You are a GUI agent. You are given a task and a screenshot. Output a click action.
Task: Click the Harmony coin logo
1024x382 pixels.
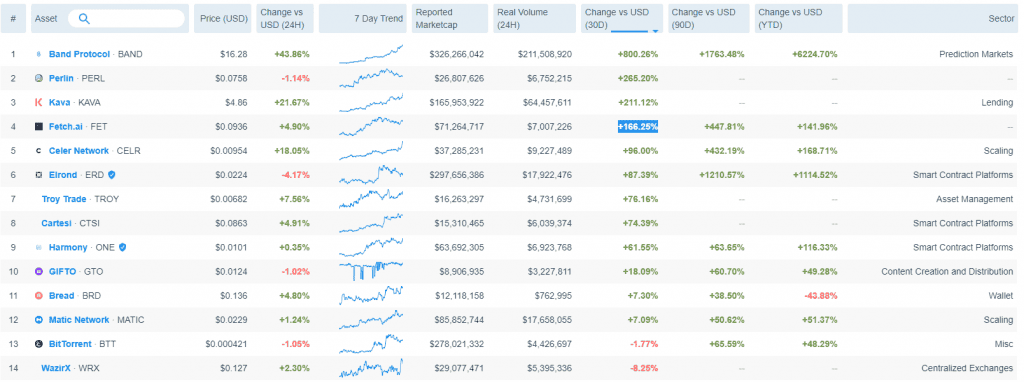point(39,247)
